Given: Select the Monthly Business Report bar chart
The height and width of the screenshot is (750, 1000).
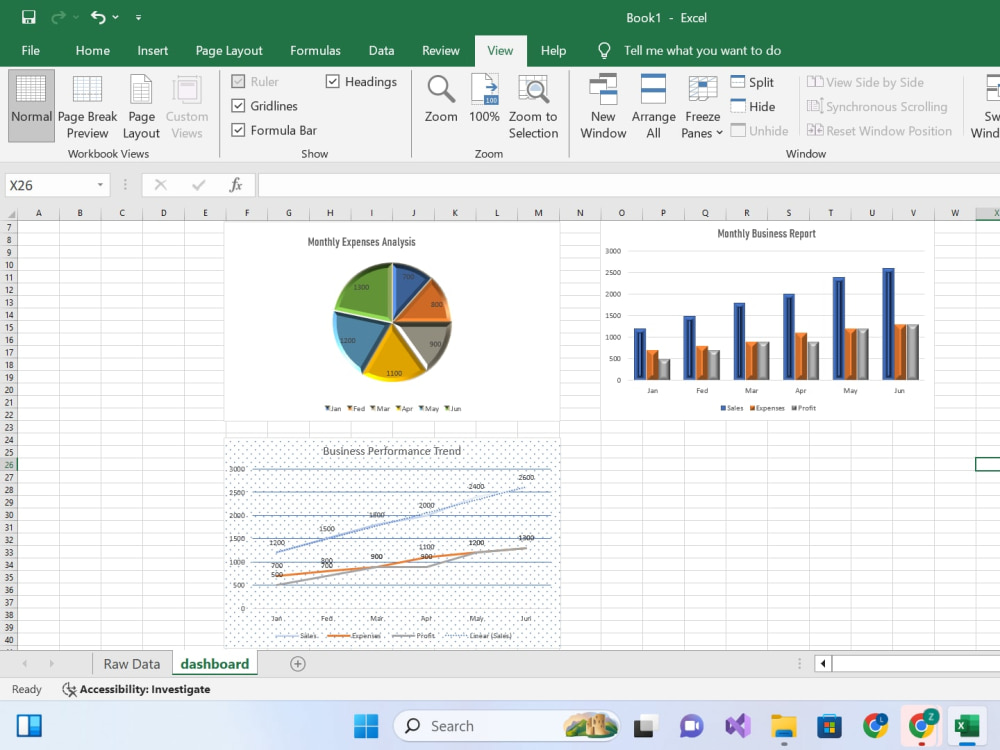Looking at the screenshot, I should click(x=767, y=321).
